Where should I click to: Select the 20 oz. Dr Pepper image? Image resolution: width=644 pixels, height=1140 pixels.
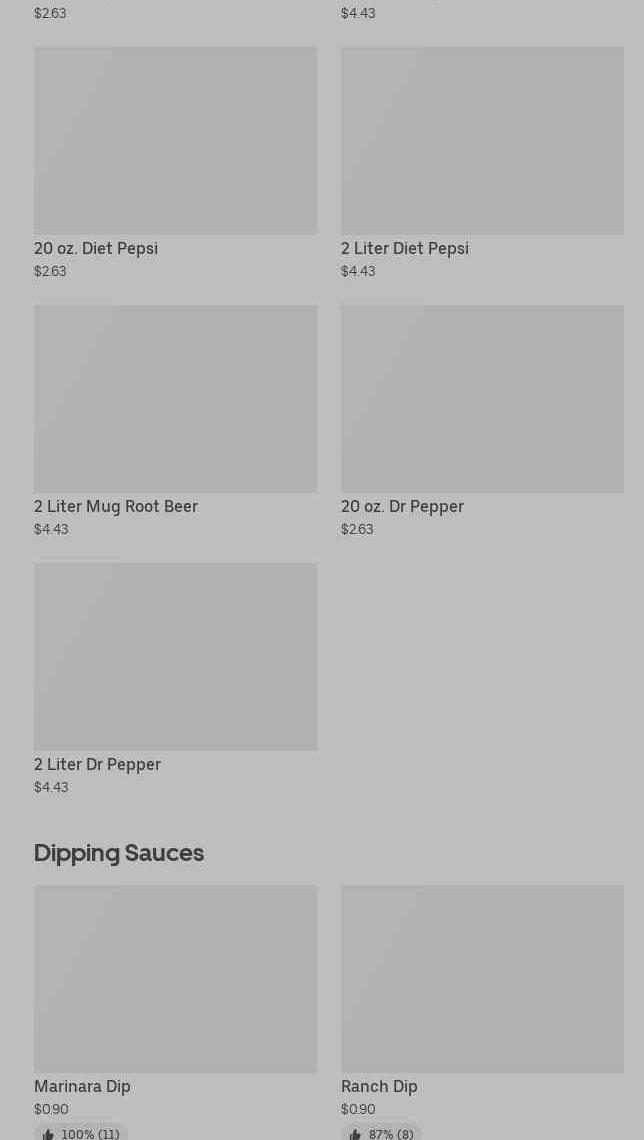(482, 398)
